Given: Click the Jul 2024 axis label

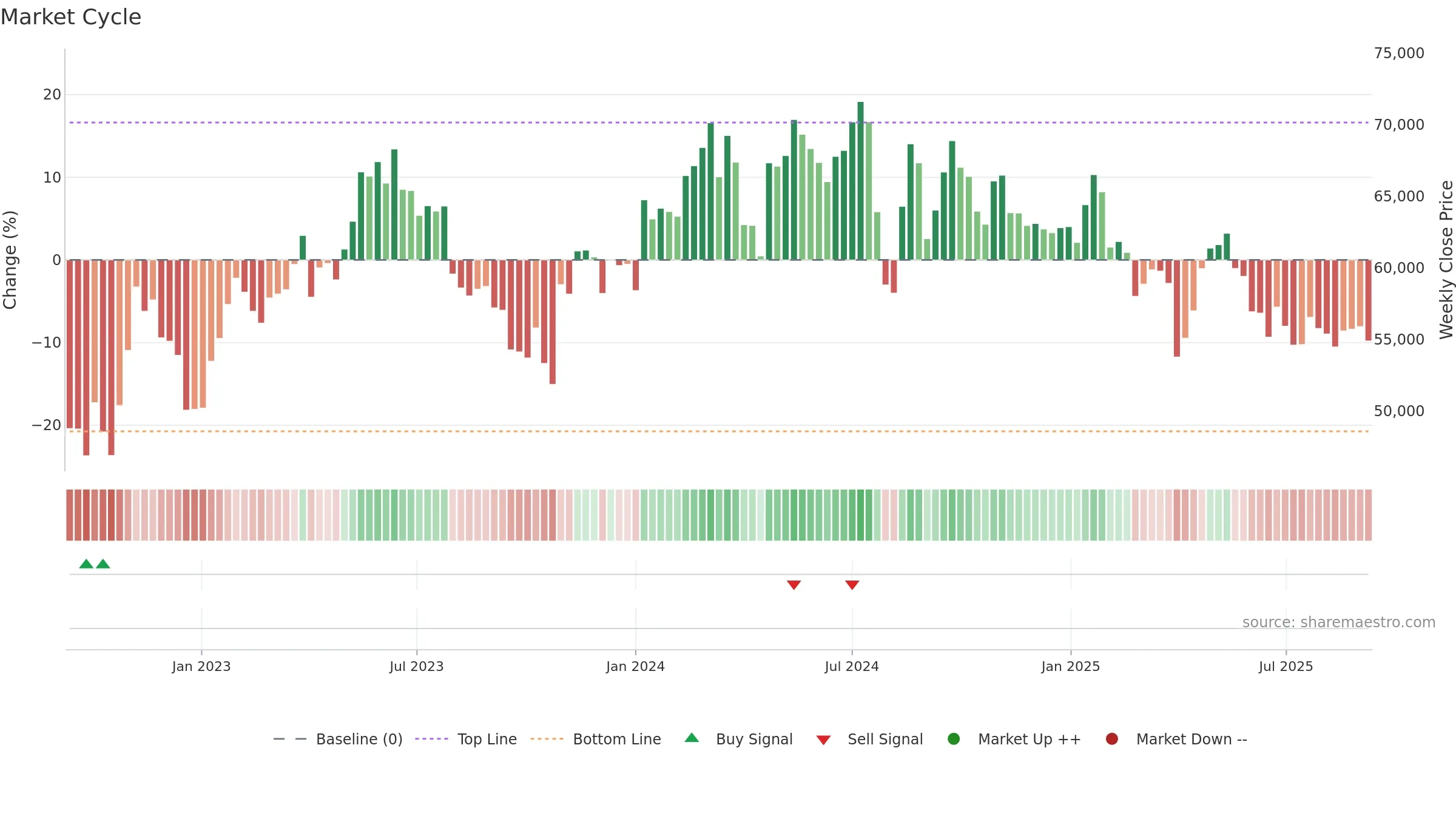Looking at the screenshot, I should [852, 667].
